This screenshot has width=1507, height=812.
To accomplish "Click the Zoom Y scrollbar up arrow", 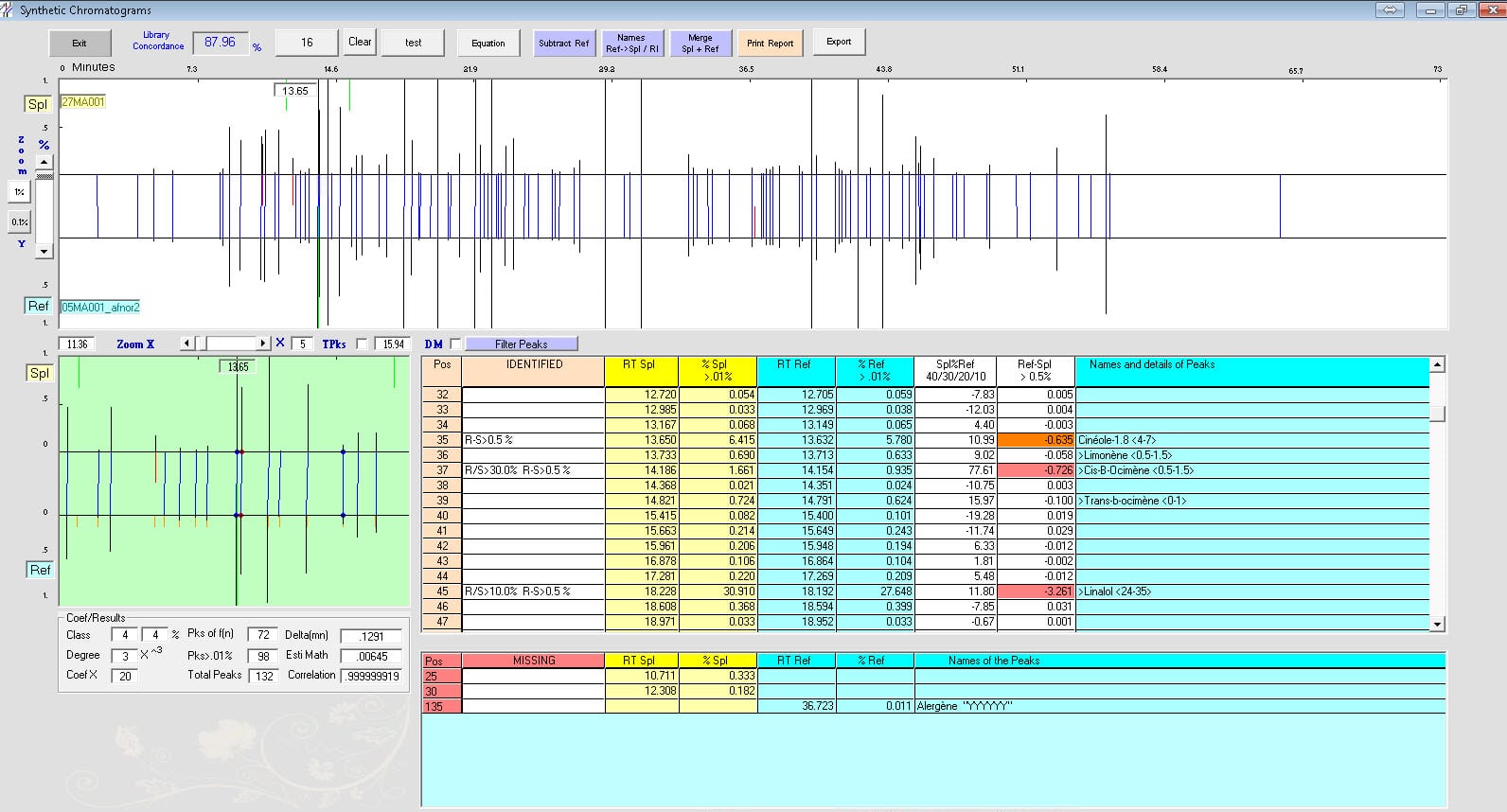I will click(x=44, y=163).
